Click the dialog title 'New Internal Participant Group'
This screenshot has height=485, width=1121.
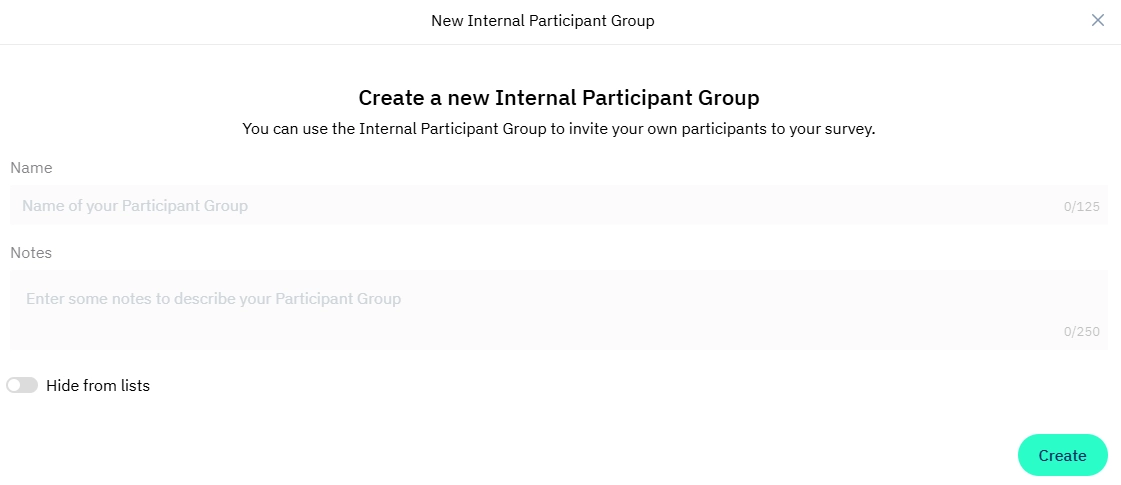click(543, 21)
